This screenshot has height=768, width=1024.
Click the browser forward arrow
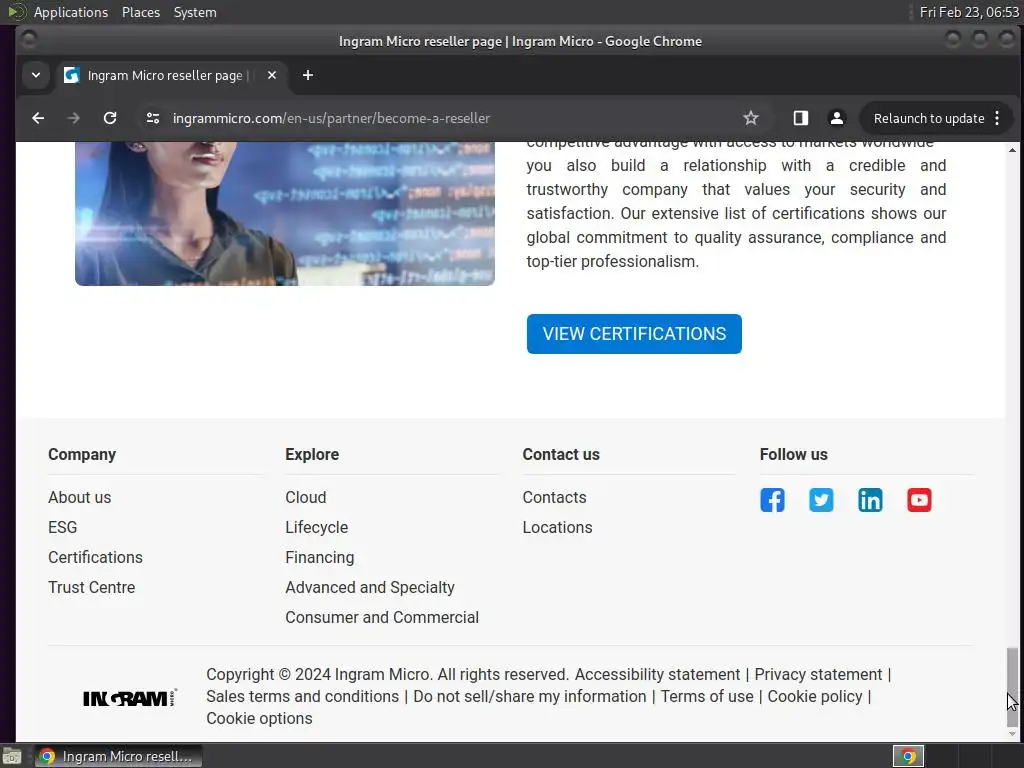coord(74,118)
